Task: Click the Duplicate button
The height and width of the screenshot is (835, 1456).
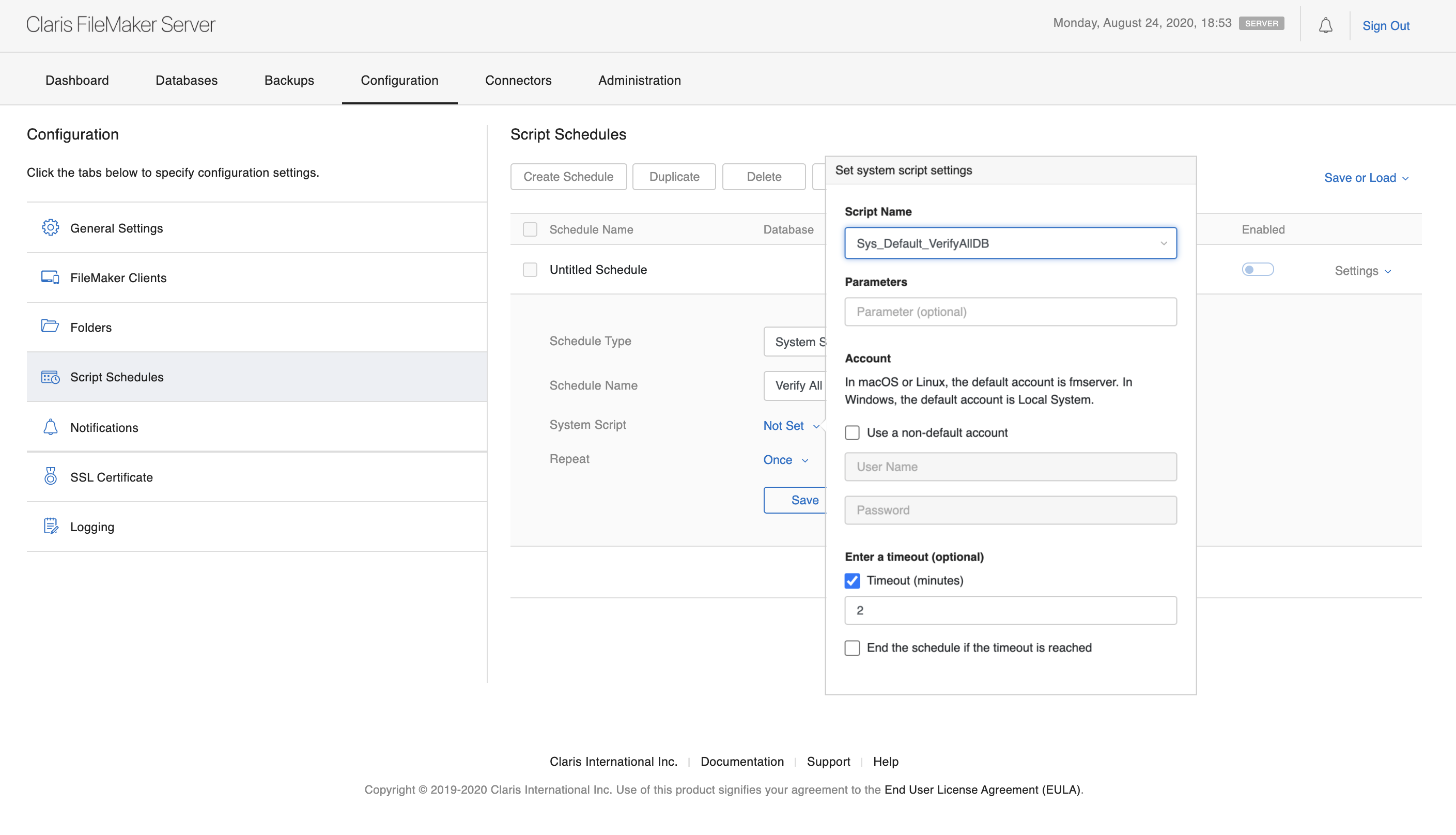Action: [x=674, y=177]
